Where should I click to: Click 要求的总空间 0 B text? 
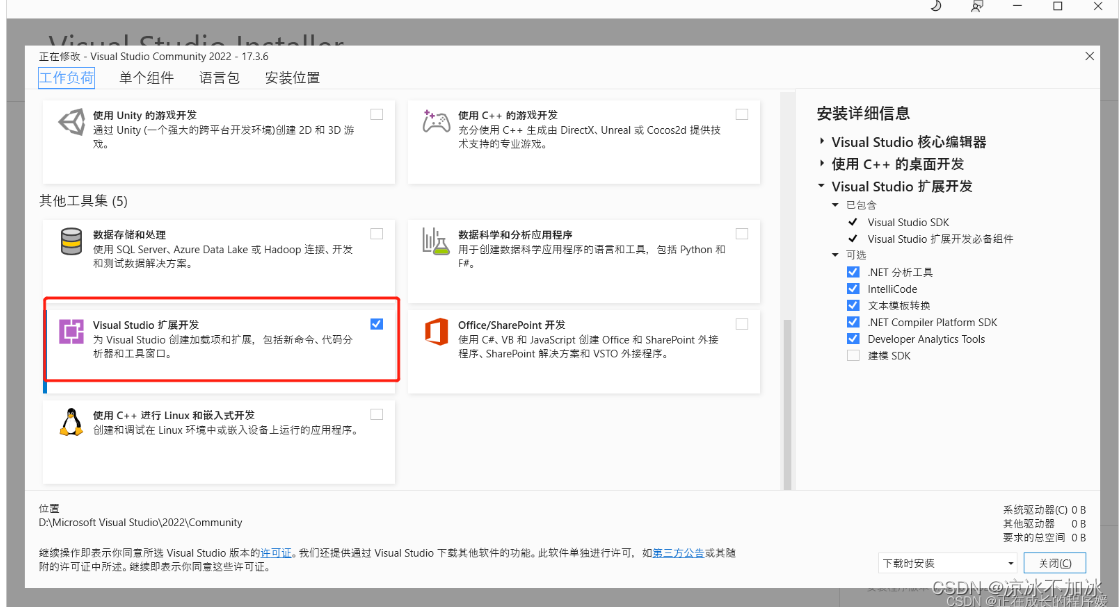tap(1044, 537)
